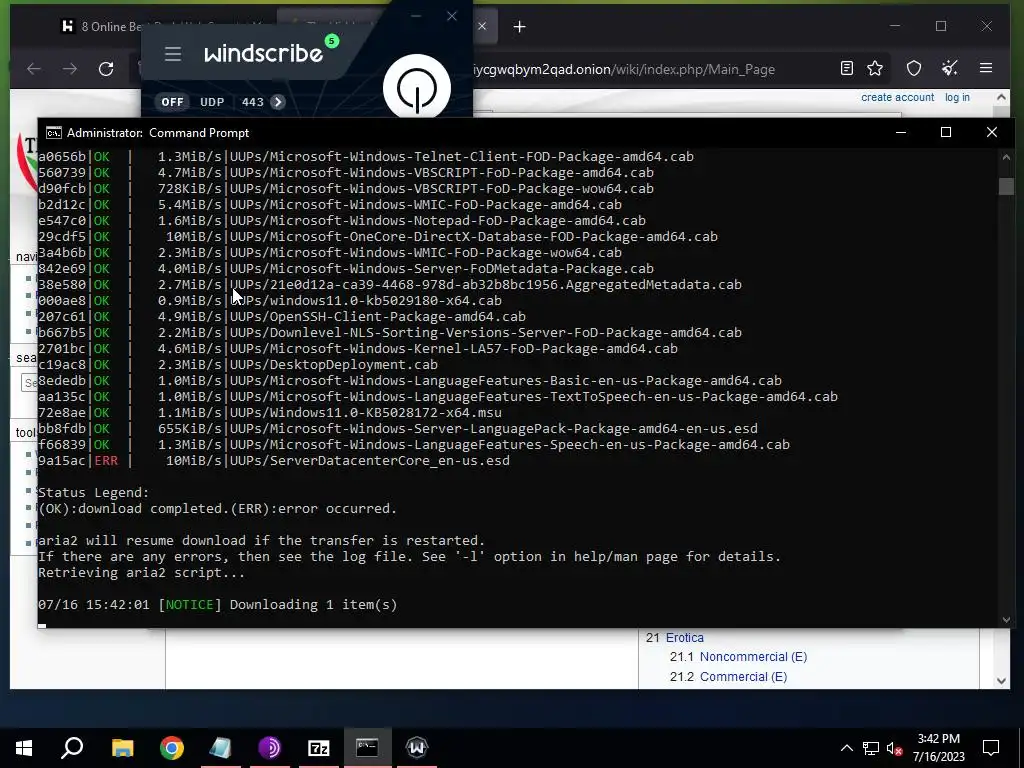Open taskbar Search
1024x768 pixels.
coord(72,748)
